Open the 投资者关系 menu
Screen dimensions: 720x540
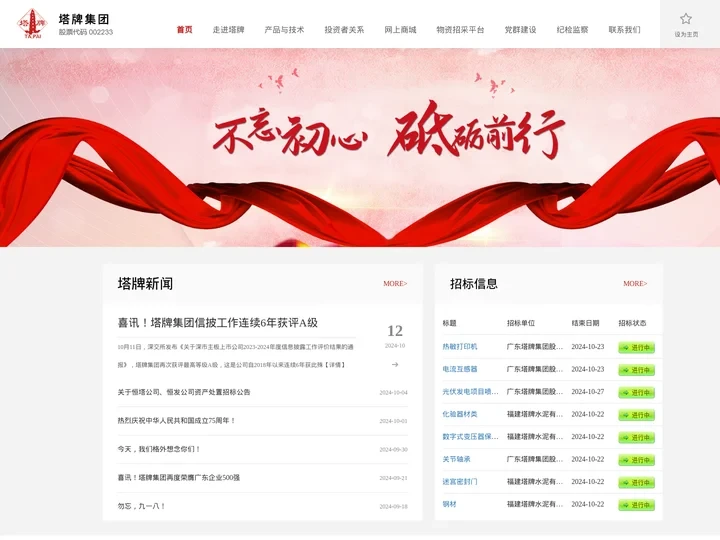[x=344, y=30]
